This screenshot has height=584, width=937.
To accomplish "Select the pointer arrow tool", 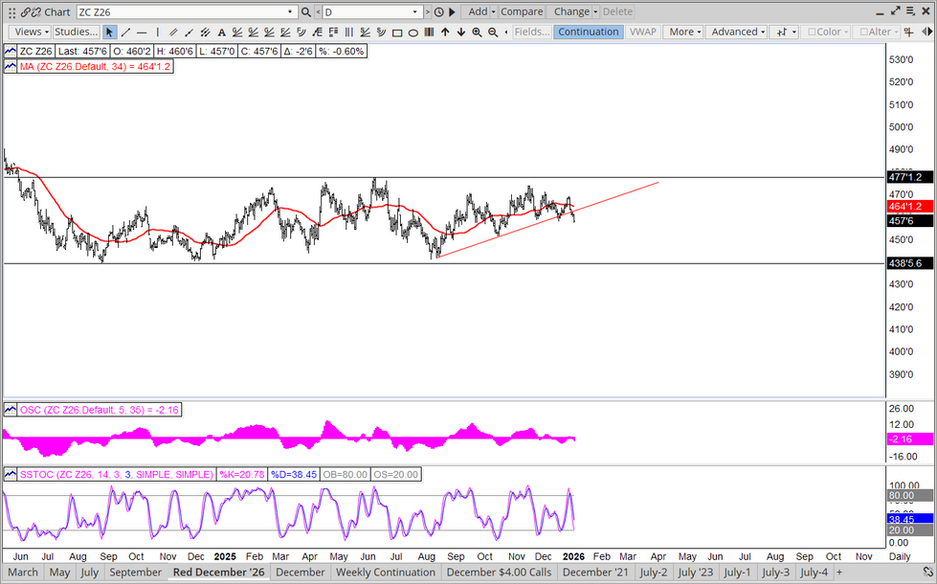I will pos(109,32).
